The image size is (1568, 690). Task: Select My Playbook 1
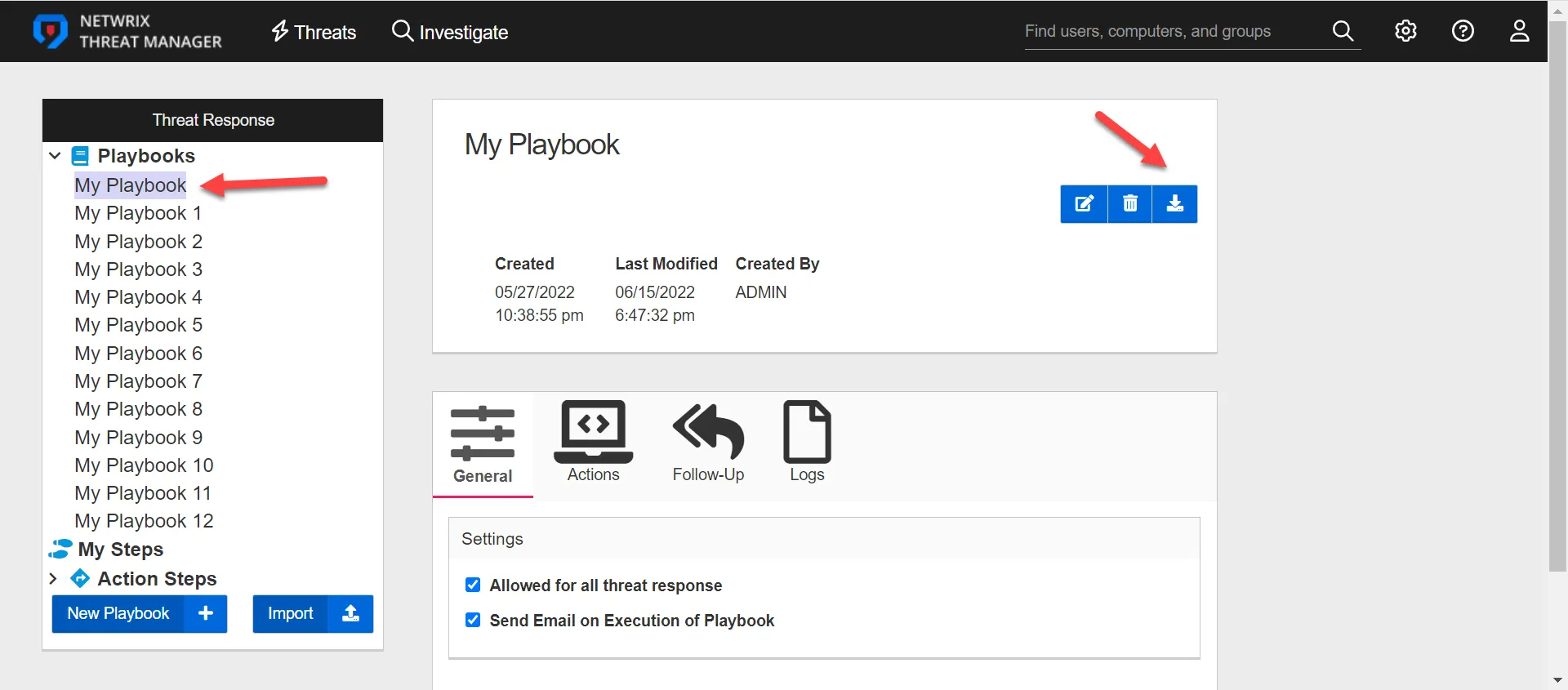pyautogui.click(x=138, y=213)
